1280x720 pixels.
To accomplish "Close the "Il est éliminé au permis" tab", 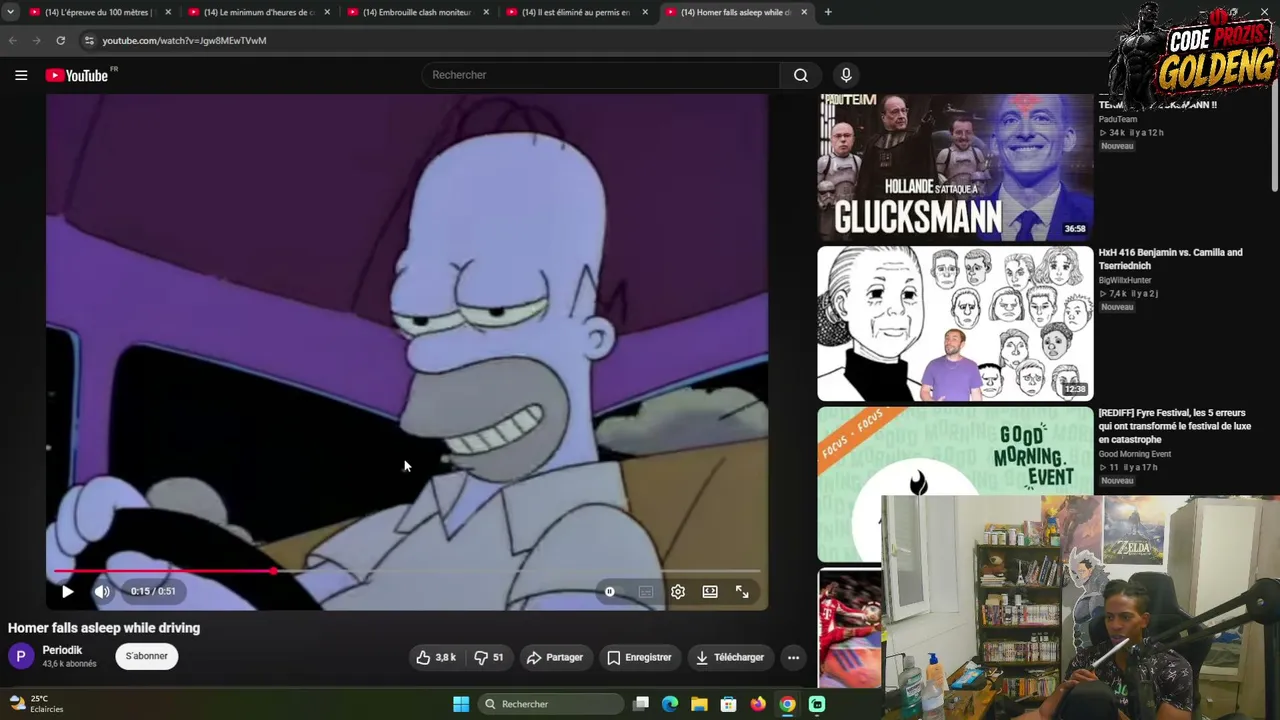I will pyautogui.click(x=645, y=12).
